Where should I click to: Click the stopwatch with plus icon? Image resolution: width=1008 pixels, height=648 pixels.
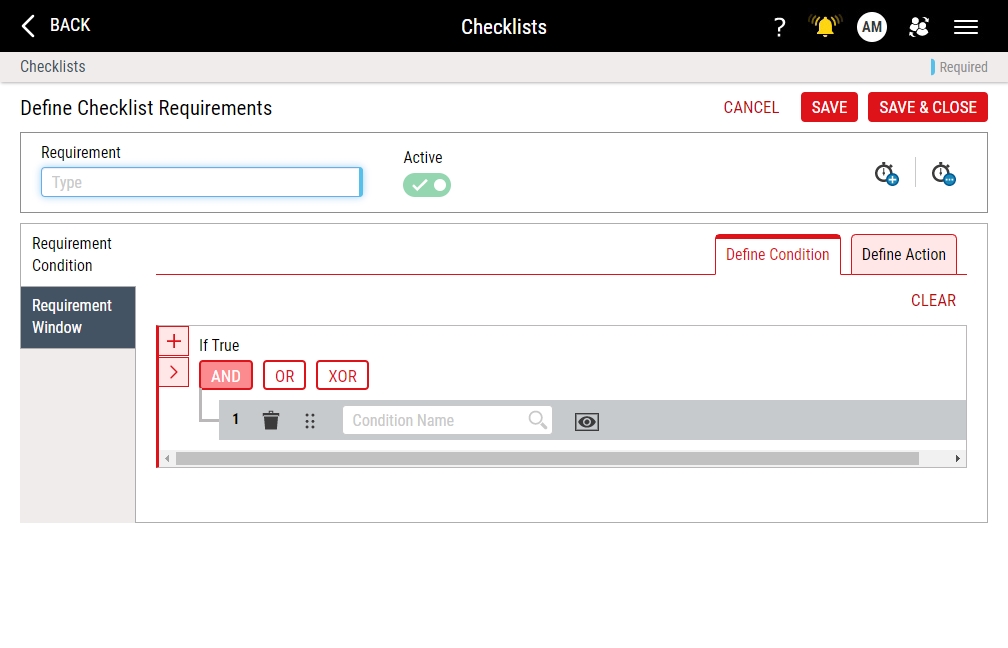(886, 174)
